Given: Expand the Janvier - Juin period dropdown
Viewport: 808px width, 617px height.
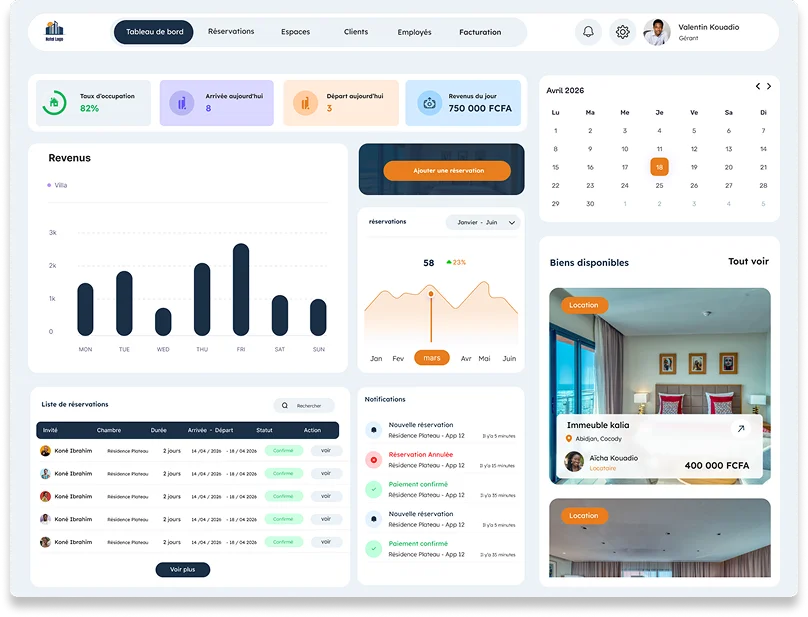Looking at the screenshot, I should [483, 222].
